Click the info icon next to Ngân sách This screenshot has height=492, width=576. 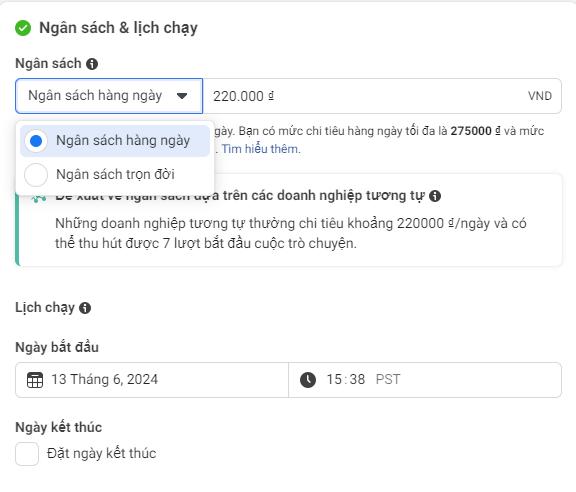(x=92, y=64)
